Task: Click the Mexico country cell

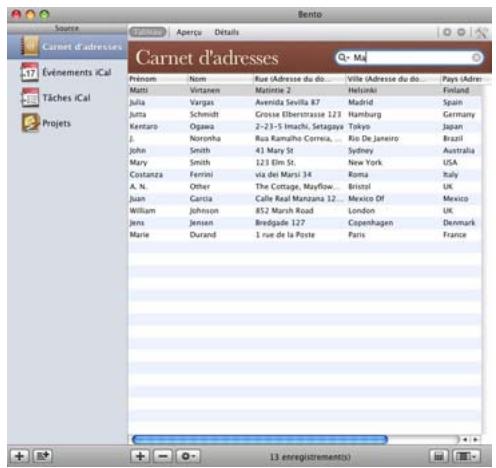Action: pos(455,199)
